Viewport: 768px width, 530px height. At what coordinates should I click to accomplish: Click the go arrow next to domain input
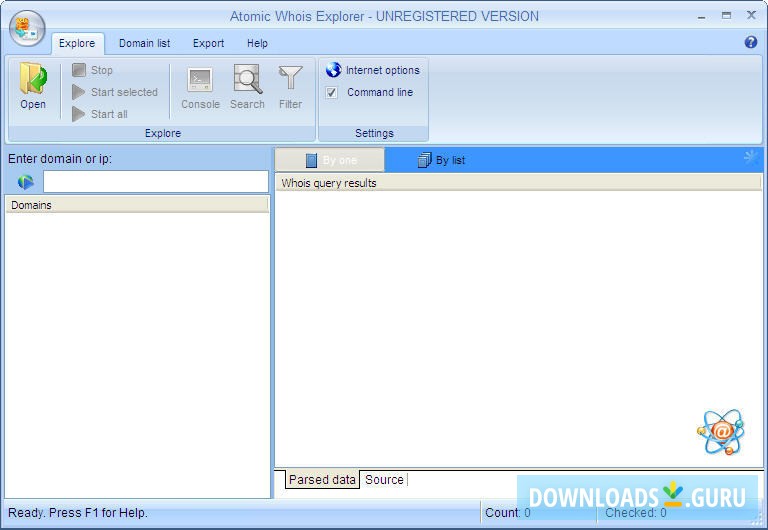25,182
